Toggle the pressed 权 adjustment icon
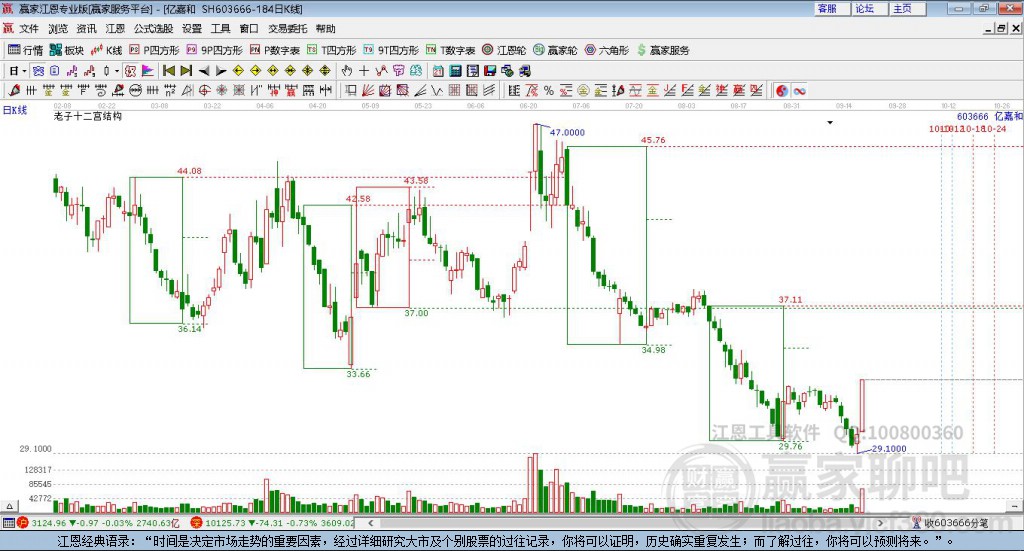 coord(130,71)
